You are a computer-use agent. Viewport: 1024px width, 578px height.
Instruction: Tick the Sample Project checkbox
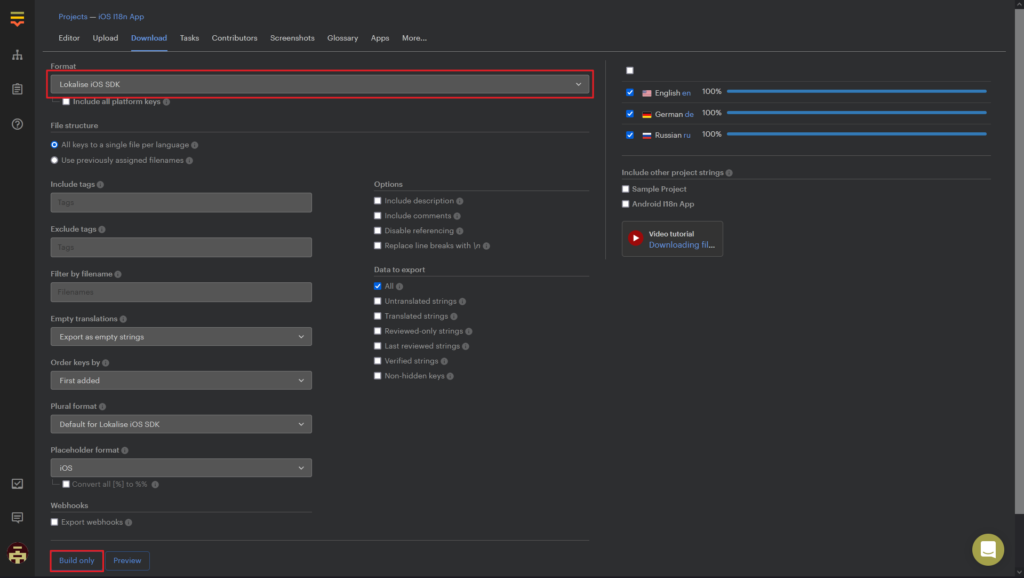(626, 189)
